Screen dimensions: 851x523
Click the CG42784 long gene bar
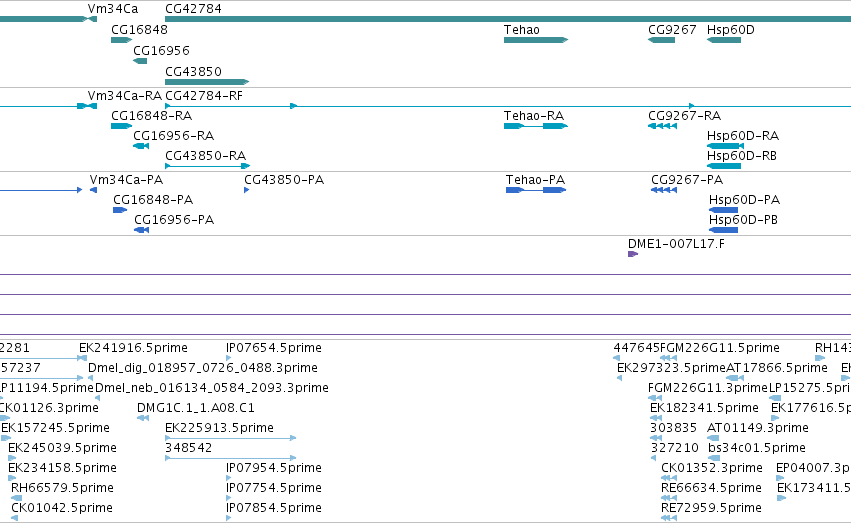pos(508,19)
